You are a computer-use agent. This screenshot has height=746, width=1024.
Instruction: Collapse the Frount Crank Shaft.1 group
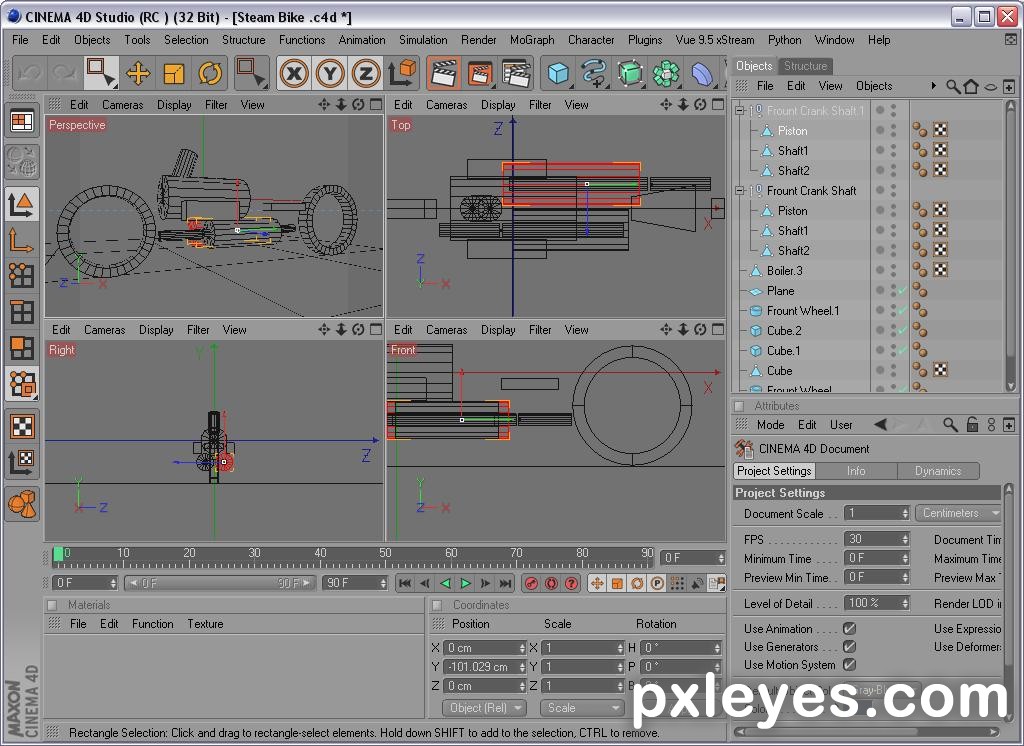click(x=739, y=111)
